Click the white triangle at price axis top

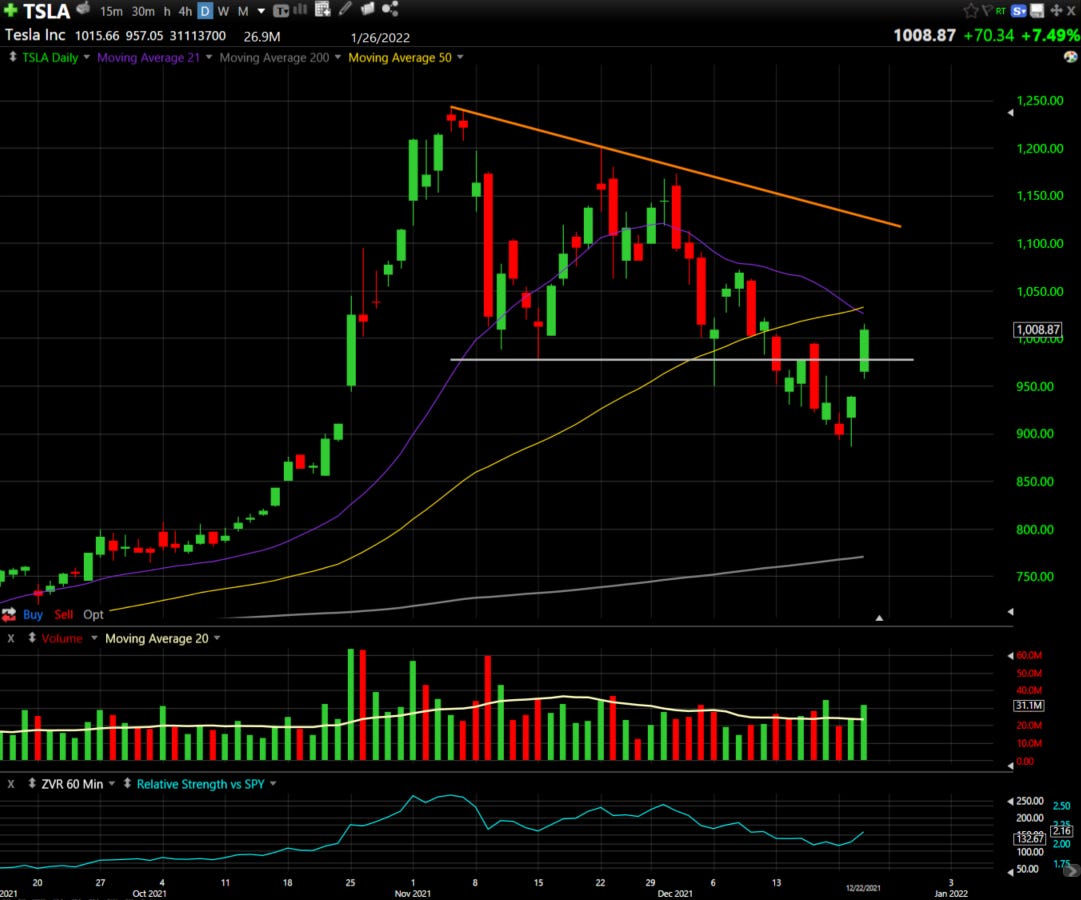[1011, 112]
